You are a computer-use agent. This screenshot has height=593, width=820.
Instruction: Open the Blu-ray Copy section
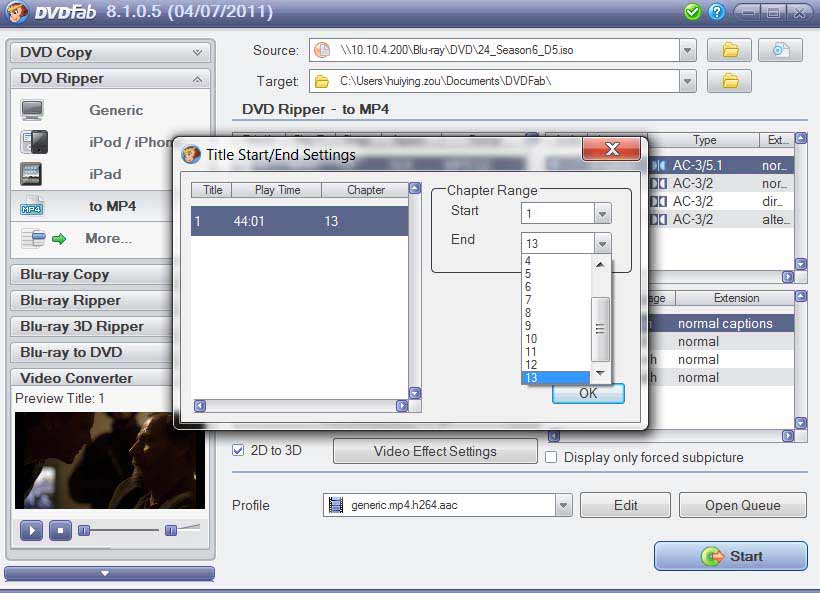(x=92, y=275)
